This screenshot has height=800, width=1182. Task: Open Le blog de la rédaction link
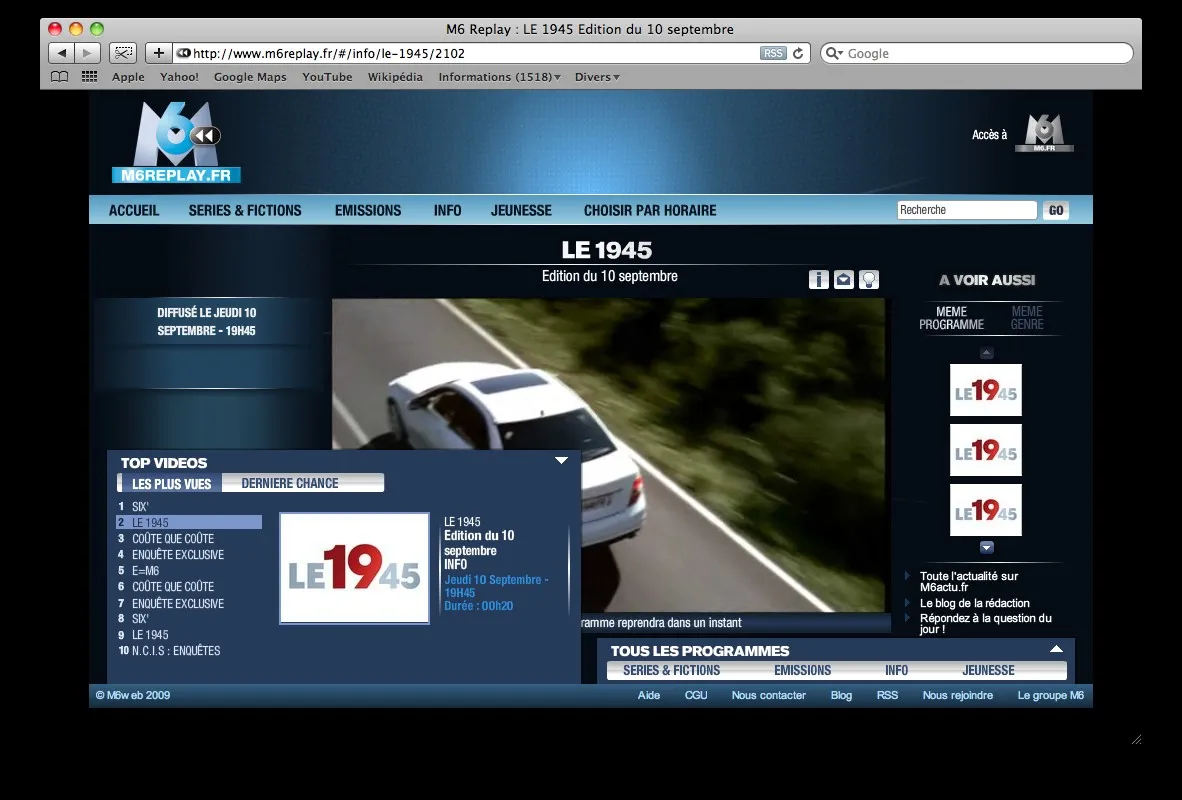pos(975,603)
